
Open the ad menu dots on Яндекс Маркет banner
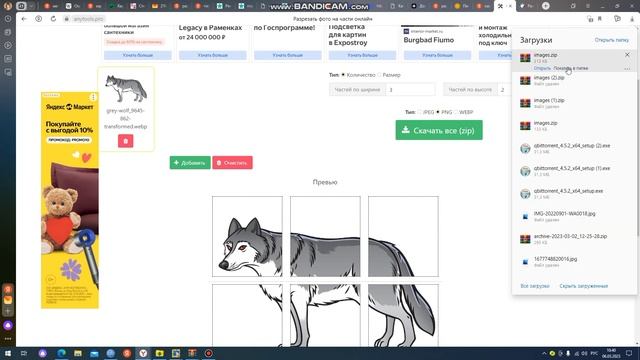[x=93, y=97]
